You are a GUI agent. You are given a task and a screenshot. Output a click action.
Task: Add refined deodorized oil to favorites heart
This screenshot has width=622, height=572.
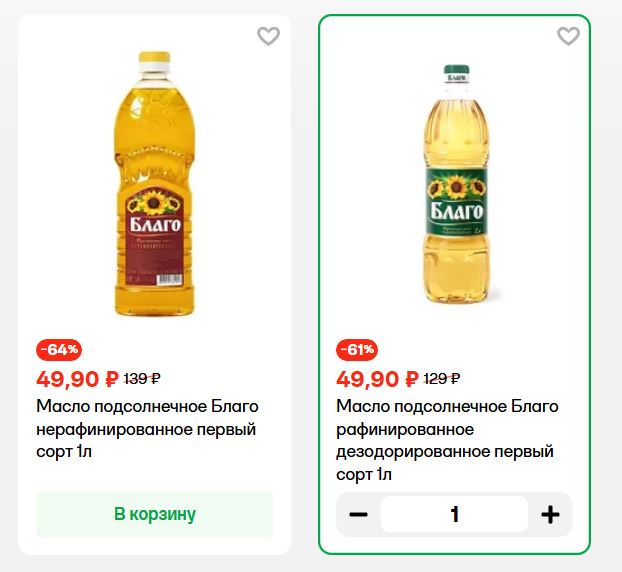pos(568,37)
